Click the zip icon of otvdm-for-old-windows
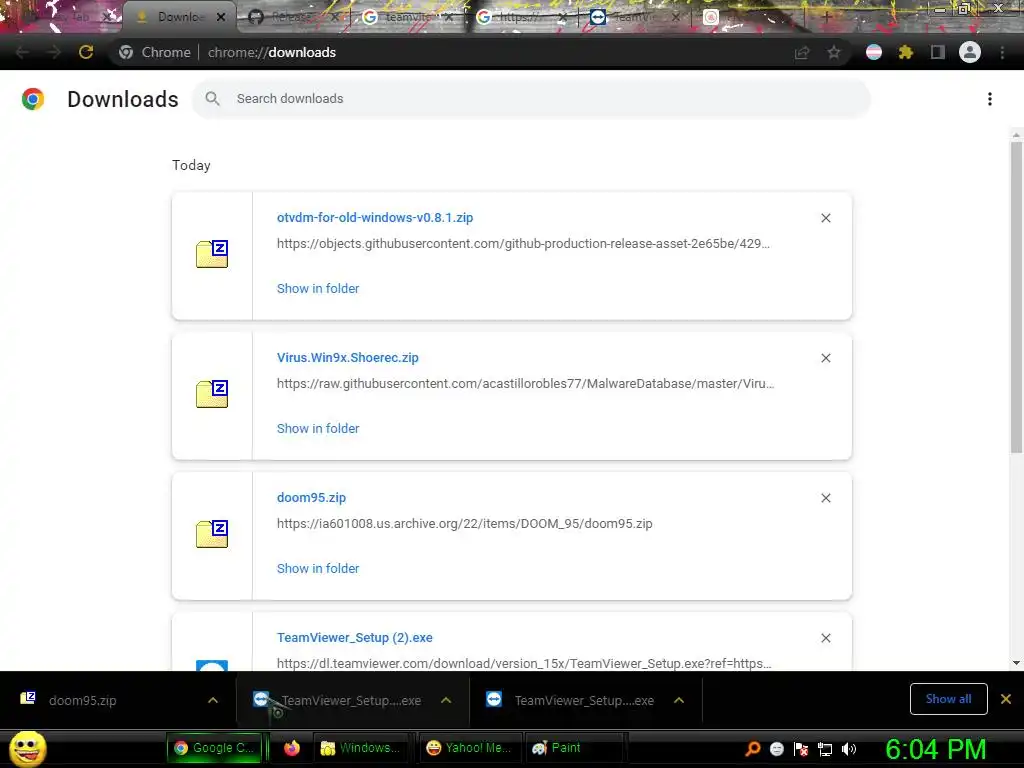The image size is (1024, 768). [212, 254]
